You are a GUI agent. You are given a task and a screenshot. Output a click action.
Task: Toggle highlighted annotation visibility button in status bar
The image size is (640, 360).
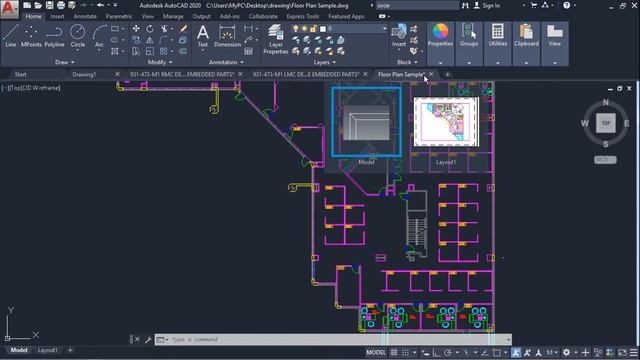[516, 352]
